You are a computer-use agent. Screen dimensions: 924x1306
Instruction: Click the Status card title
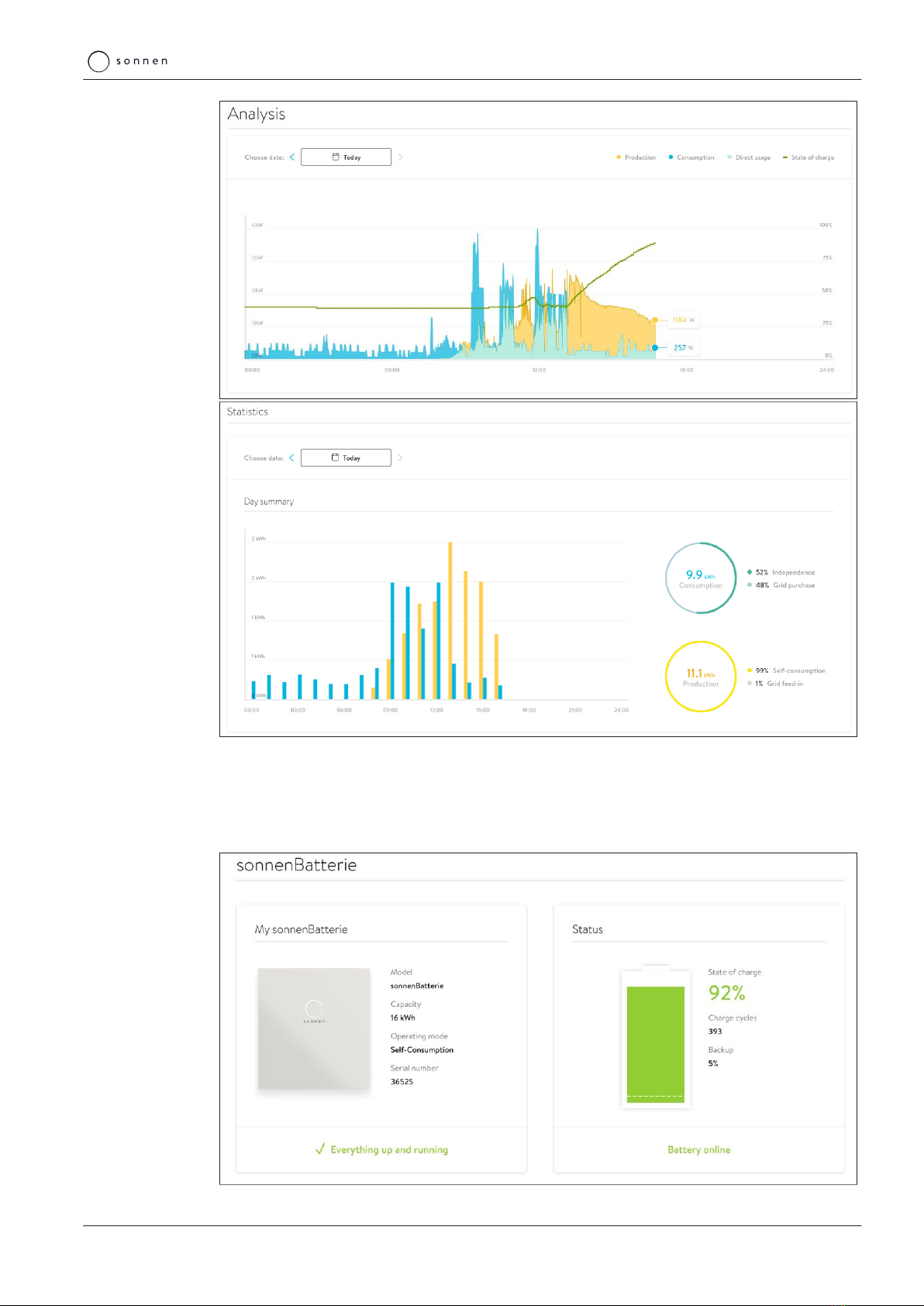[588, 929]
